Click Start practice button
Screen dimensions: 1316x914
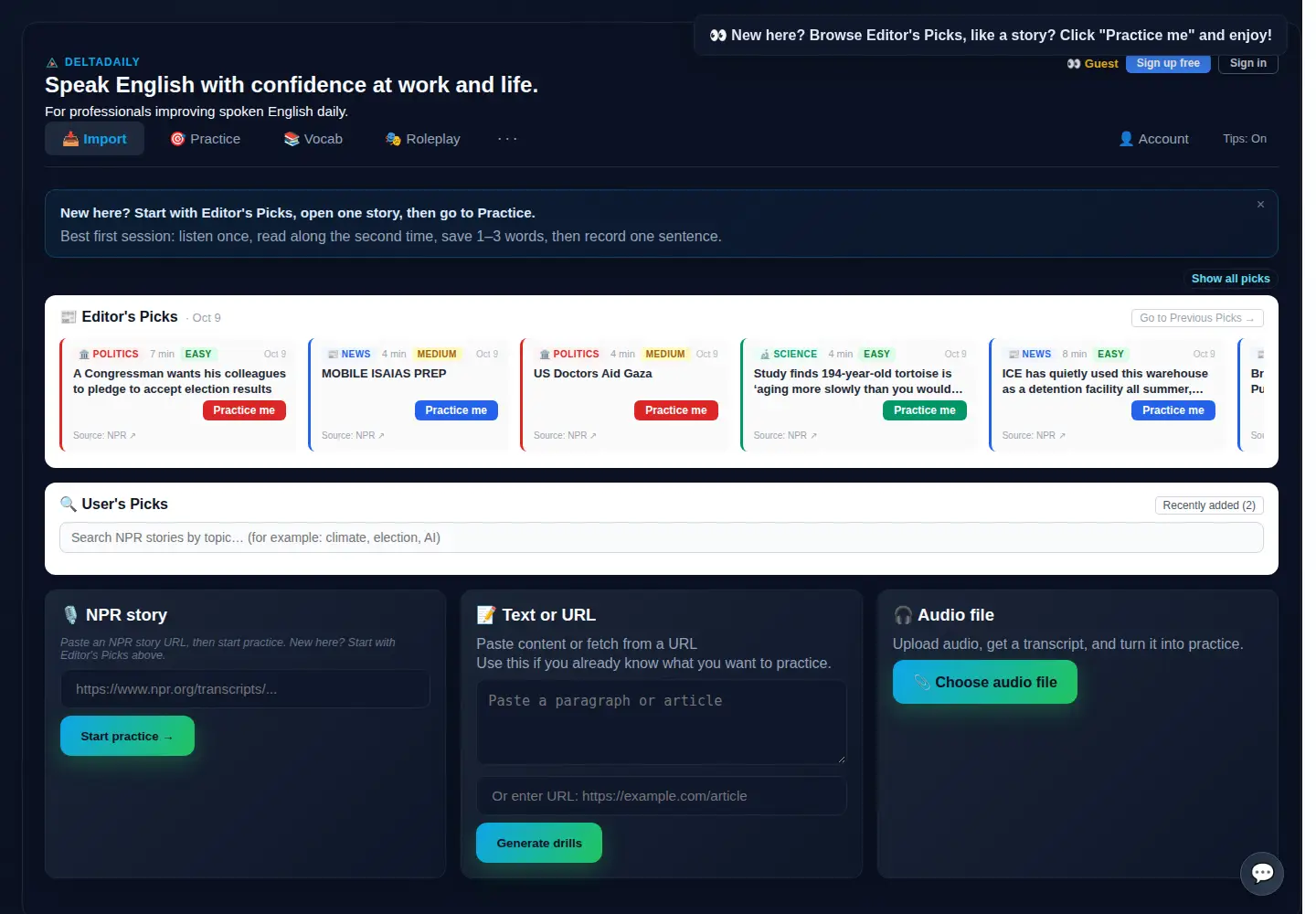tap(127, 736)
